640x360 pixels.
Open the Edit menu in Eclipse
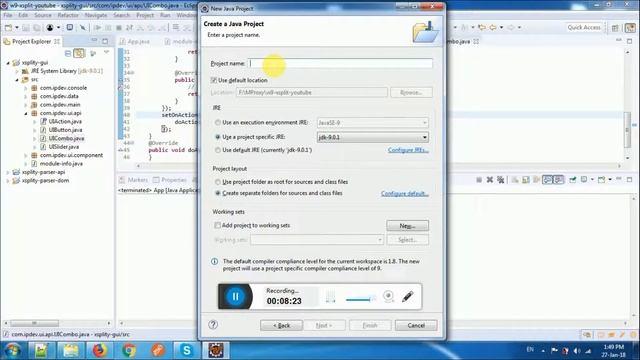click(x=23, y=15)
